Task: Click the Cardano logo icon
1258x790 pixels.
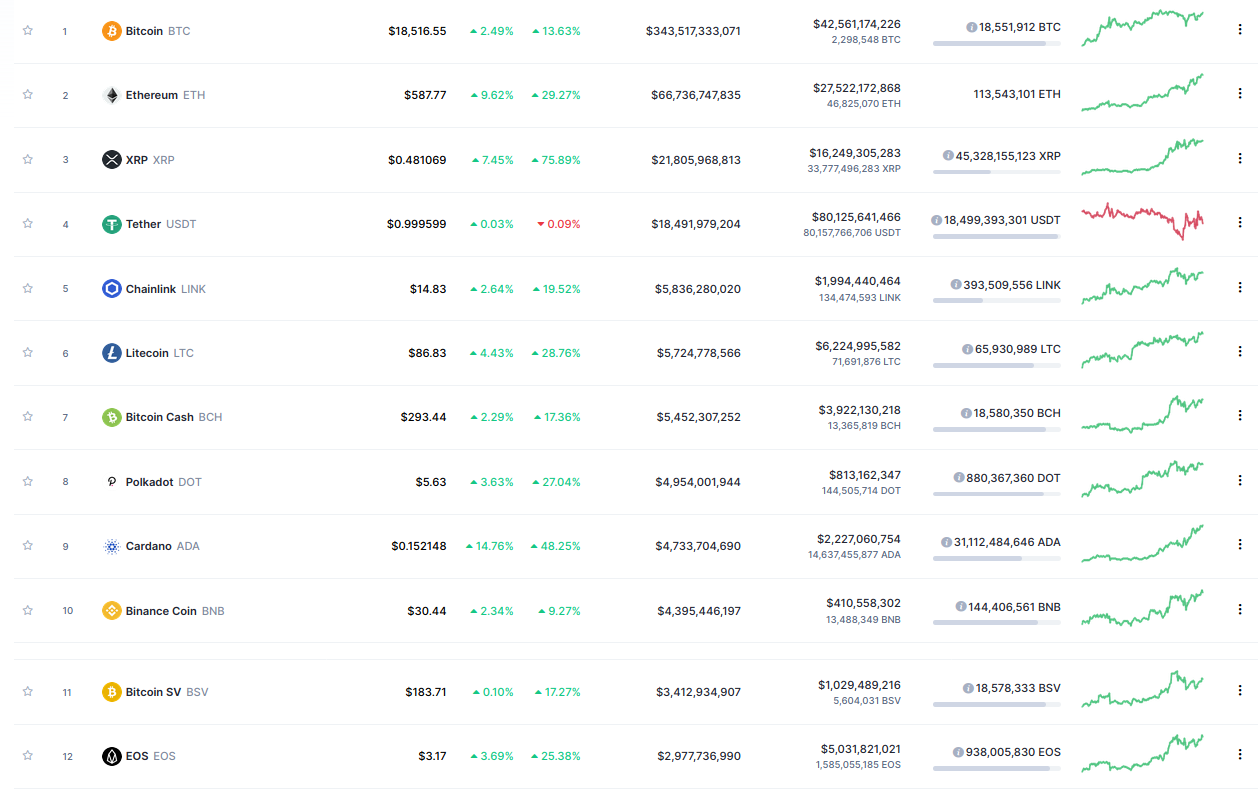Action: pyautogui.click(x=112, y=546)
